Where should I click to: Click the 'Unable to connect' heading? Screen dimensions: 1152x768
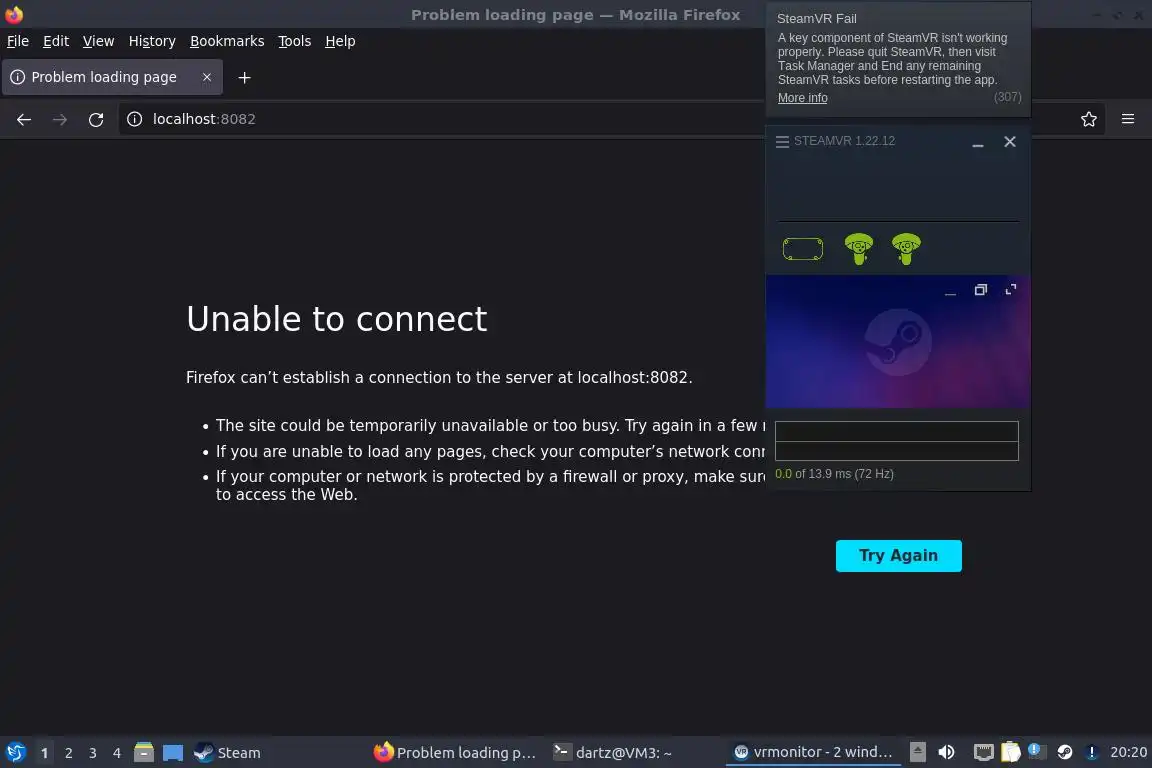(336, 319)
